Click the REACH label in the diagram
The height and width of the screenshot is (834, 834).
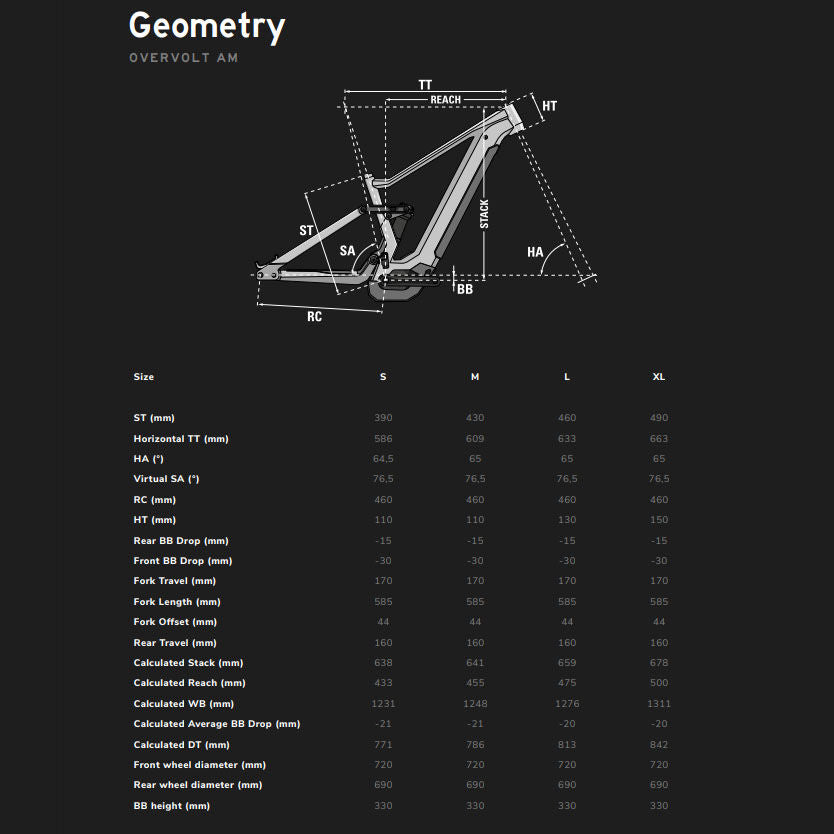pos(445,100)
